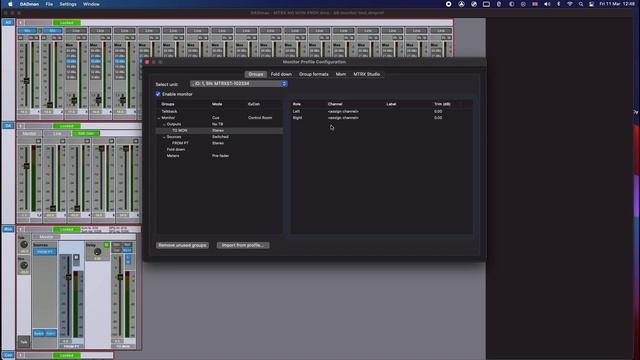This screenshot has height=360, width=640.
Task: Toggle the checkbox atop first DA channel strip
Action: pos(38,141)
